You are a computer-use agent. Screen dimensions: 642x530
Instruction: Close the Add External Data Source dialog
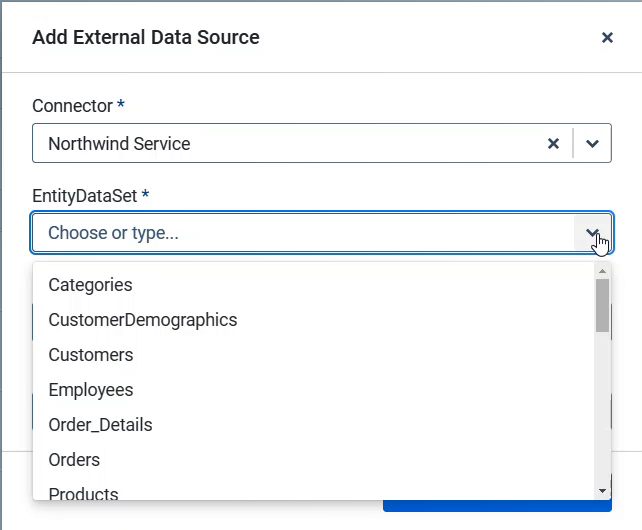tap(607, 38)
